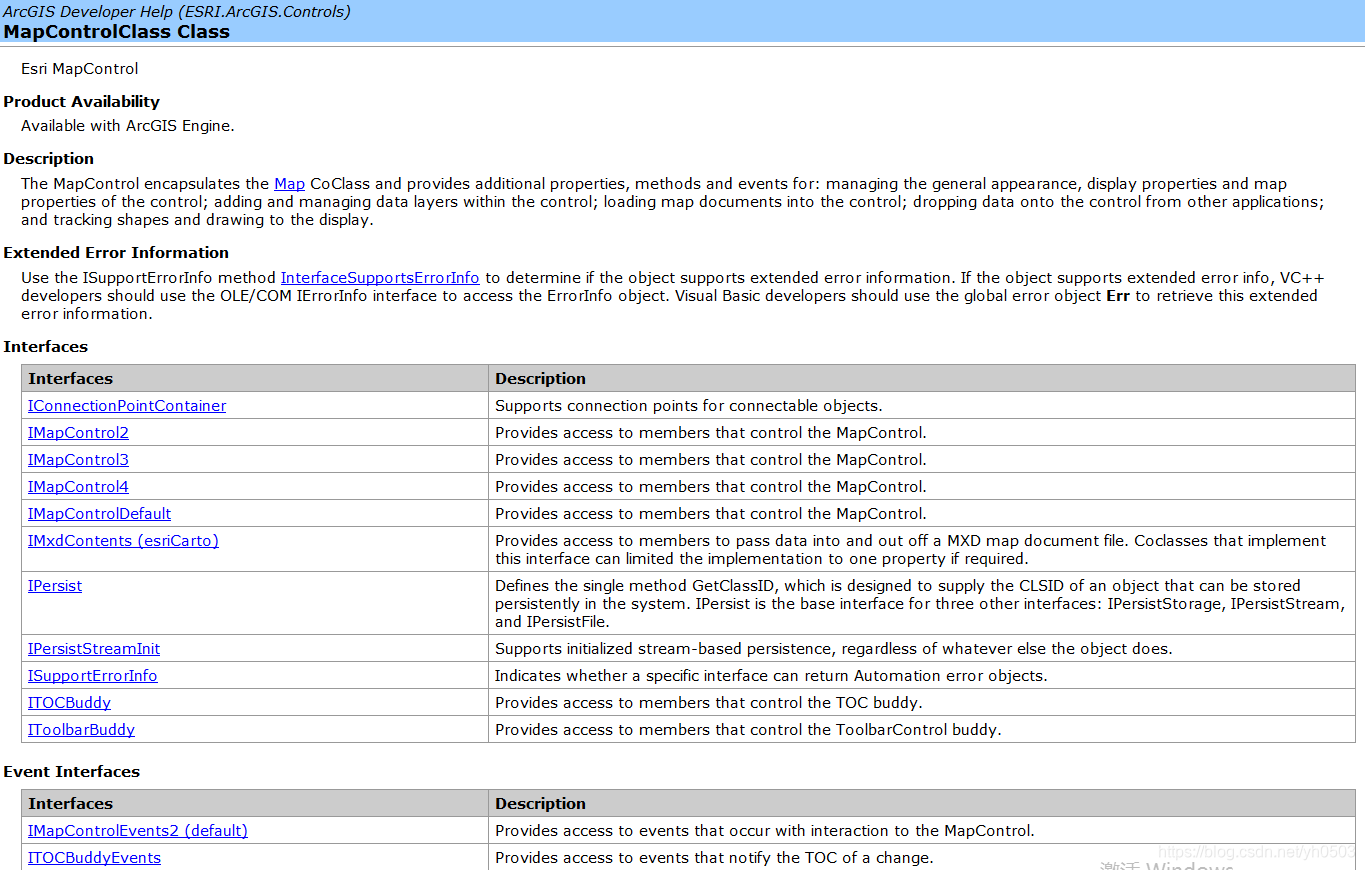
Task: Open the ISupportErrorInfo interface link
Action: [x=92, y=676]
